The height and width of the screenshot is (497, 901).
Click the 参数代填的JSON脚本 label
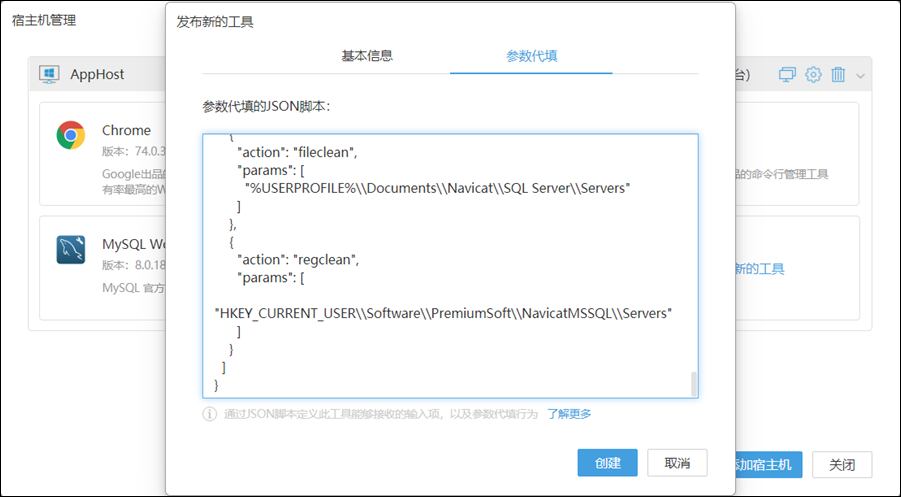[x=266, y=106]
